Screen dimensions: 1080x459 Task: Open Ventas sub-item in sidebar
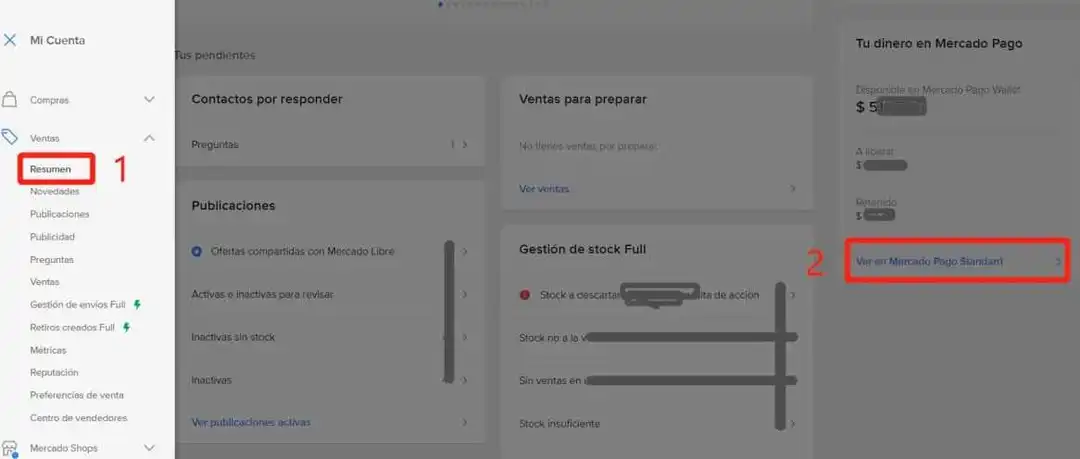(x=45, y=282)
